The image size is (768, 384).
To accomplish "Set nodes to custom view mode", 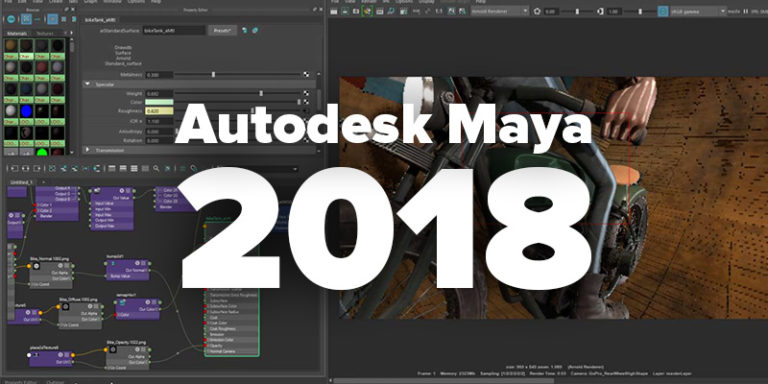I will (x=145, y=168).
